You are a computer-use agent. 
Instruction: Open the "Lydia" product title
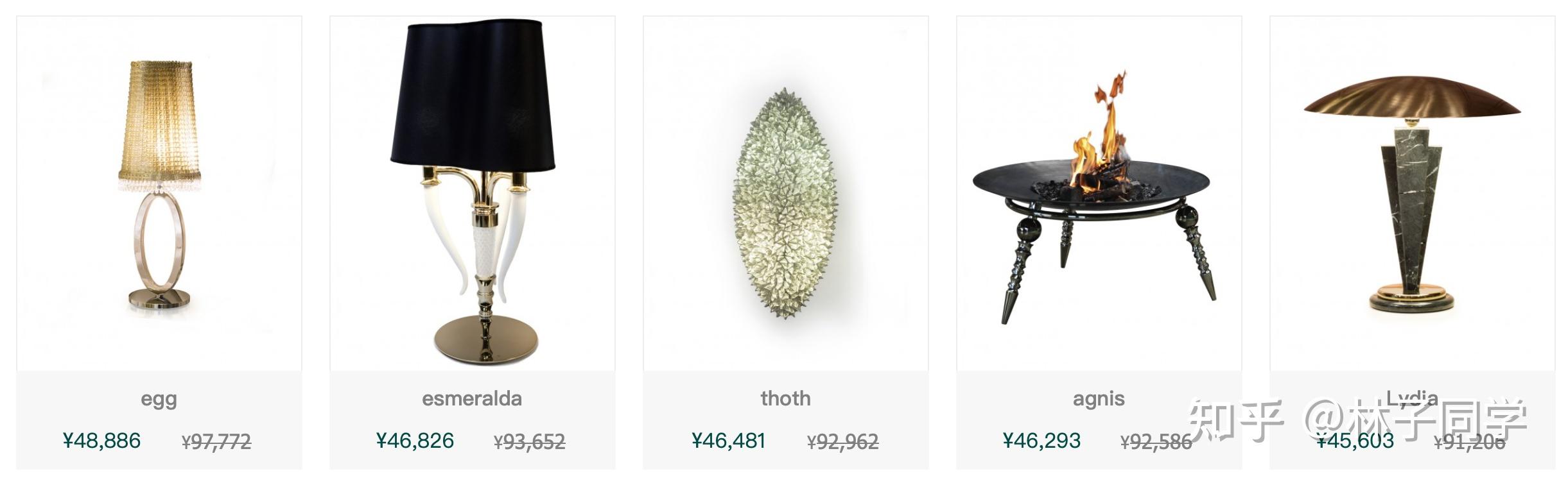point(1412,398)
